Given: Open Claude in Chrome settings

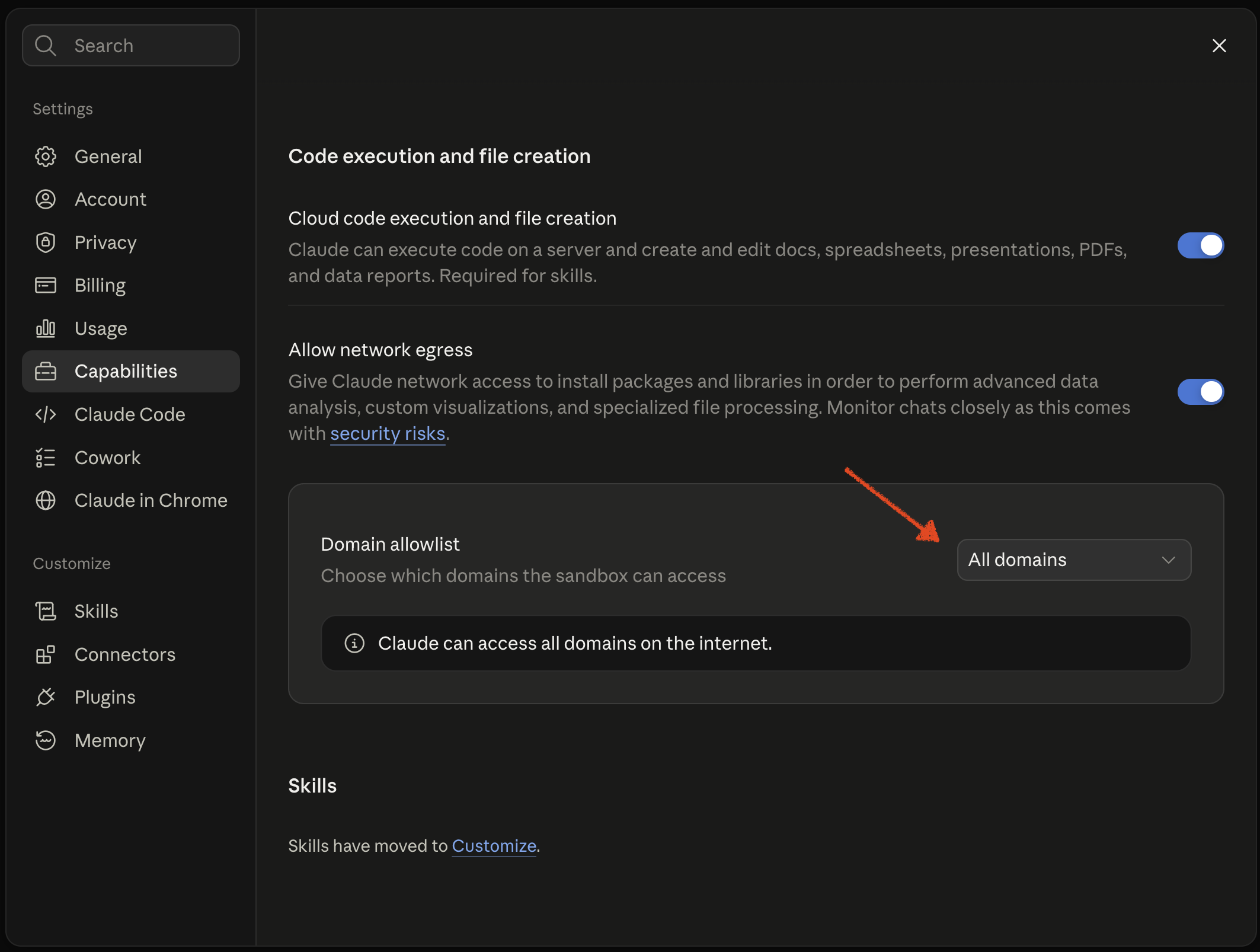Looking at the screenshot, I should click(131, 500).
